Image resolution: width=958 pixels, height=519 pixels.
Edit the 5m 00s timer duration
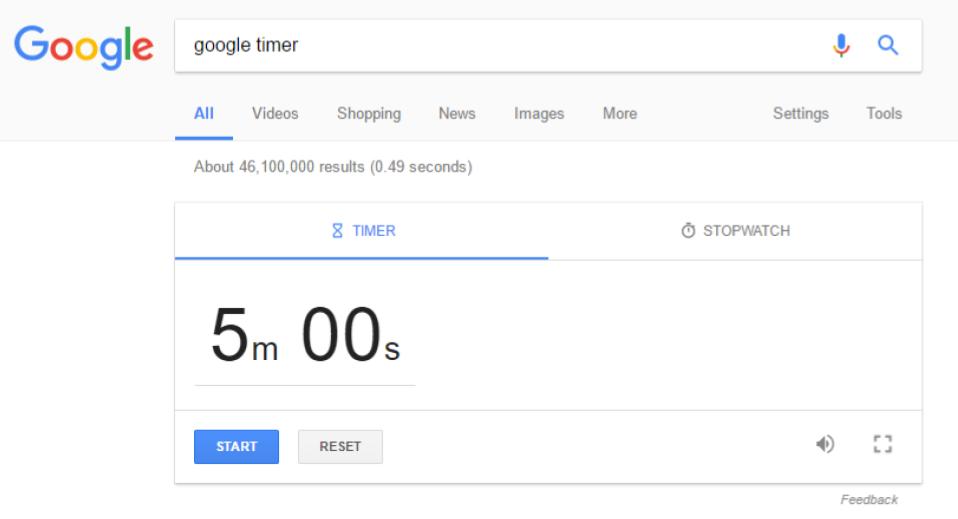click(305, 336)
